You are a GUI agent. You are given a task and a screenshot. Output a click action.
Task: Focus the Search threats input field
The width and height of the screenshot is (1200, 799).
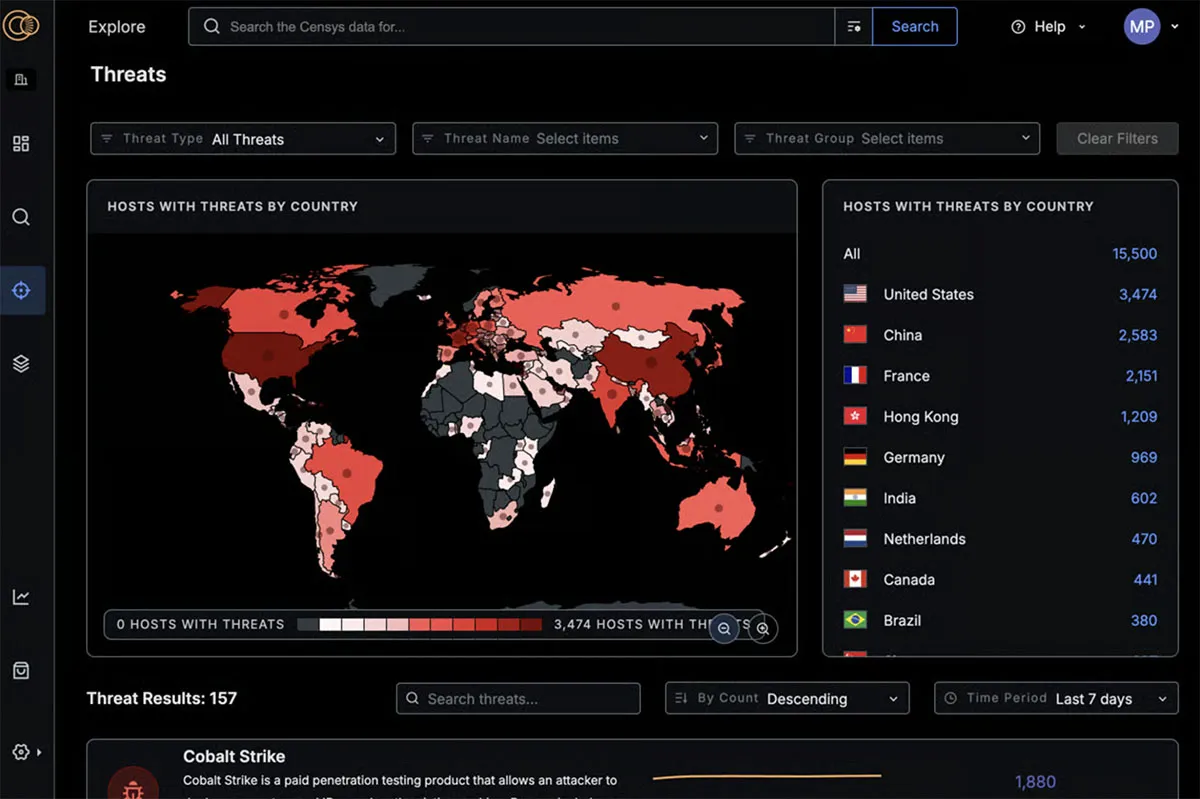[x=518, y=699]
